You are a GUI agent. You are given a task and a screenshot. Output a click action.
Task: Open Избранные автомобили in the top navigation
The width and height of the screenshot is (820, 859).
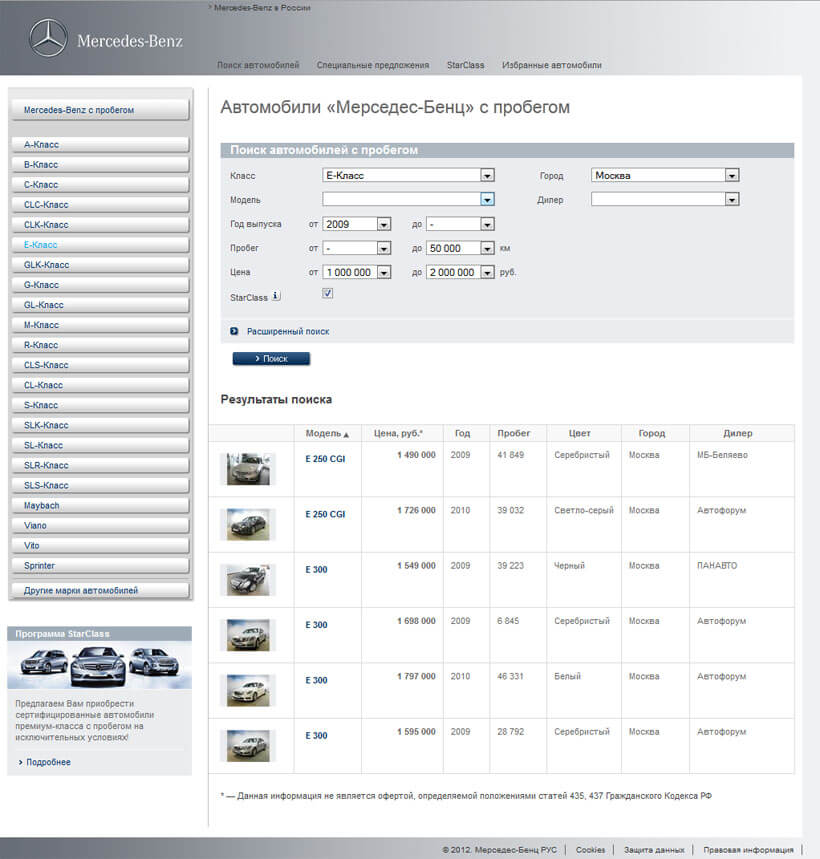tap(552, 65)
